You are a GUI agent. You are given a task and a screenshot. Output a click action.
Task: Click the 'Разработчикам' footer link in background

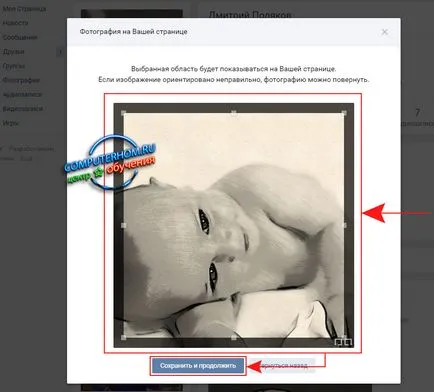point(31,149)
